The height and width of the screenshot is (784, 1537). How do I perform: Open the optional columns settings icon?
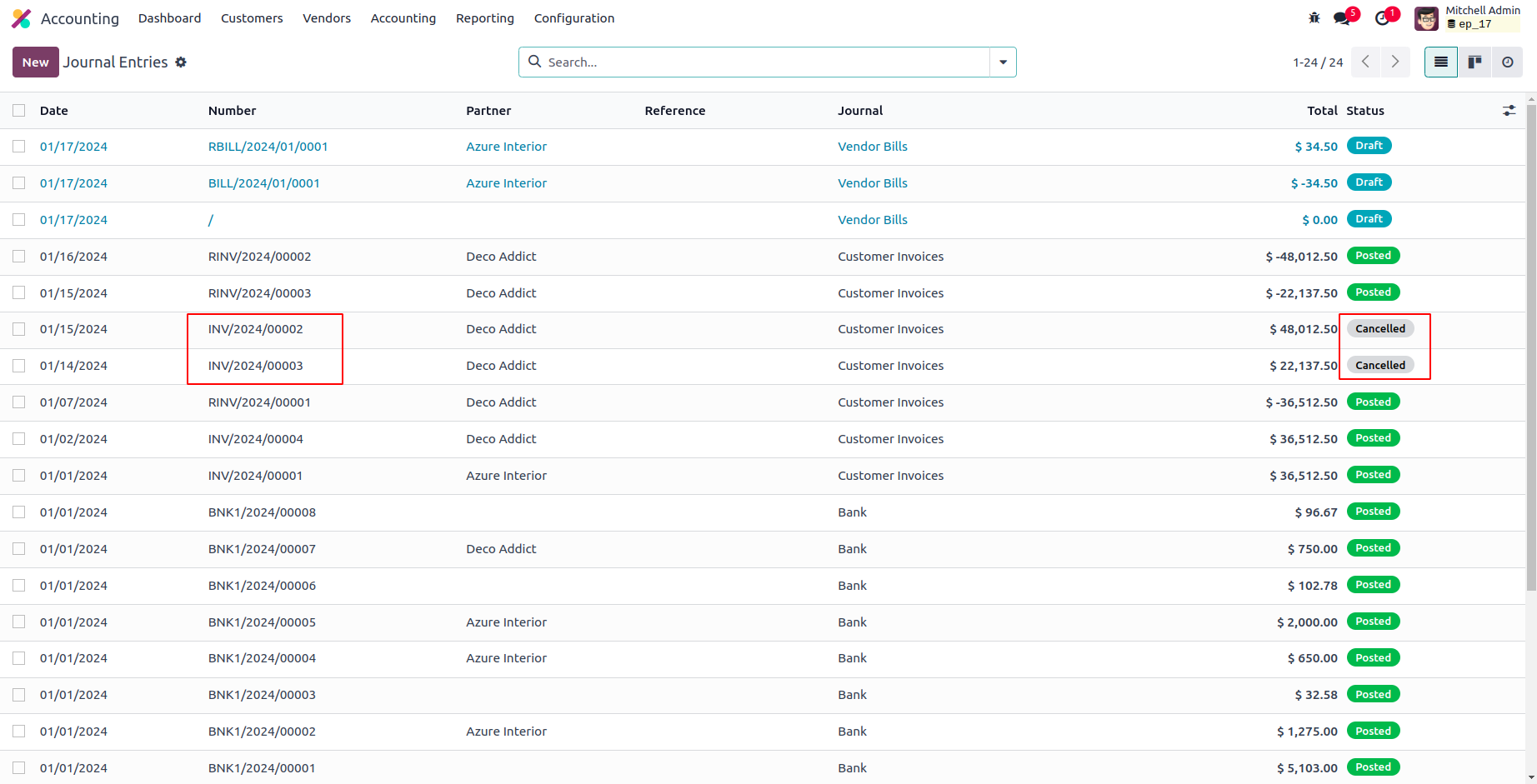coord(1509,111)
